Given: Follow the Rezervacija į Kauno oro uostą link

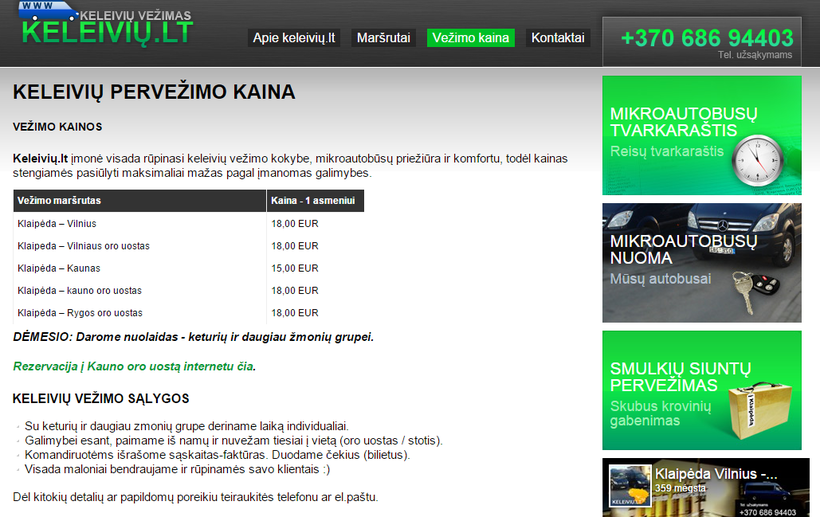Looking at the screenshot, I should 133,366.
